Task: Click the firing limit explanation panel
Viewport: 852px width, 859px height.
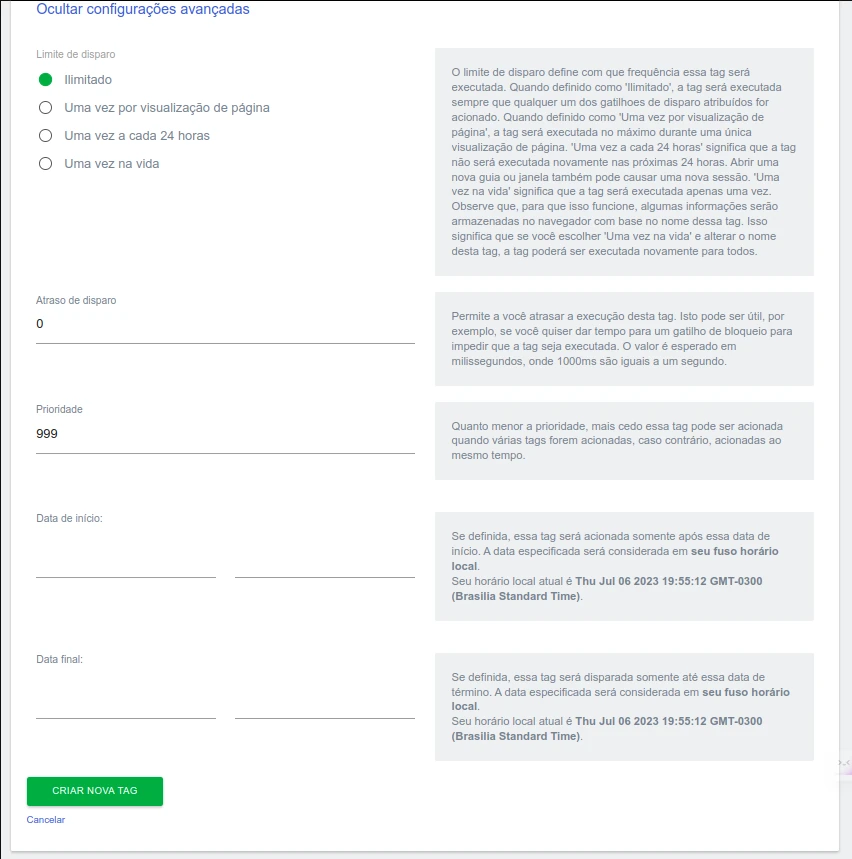Action: pos(624,162)
